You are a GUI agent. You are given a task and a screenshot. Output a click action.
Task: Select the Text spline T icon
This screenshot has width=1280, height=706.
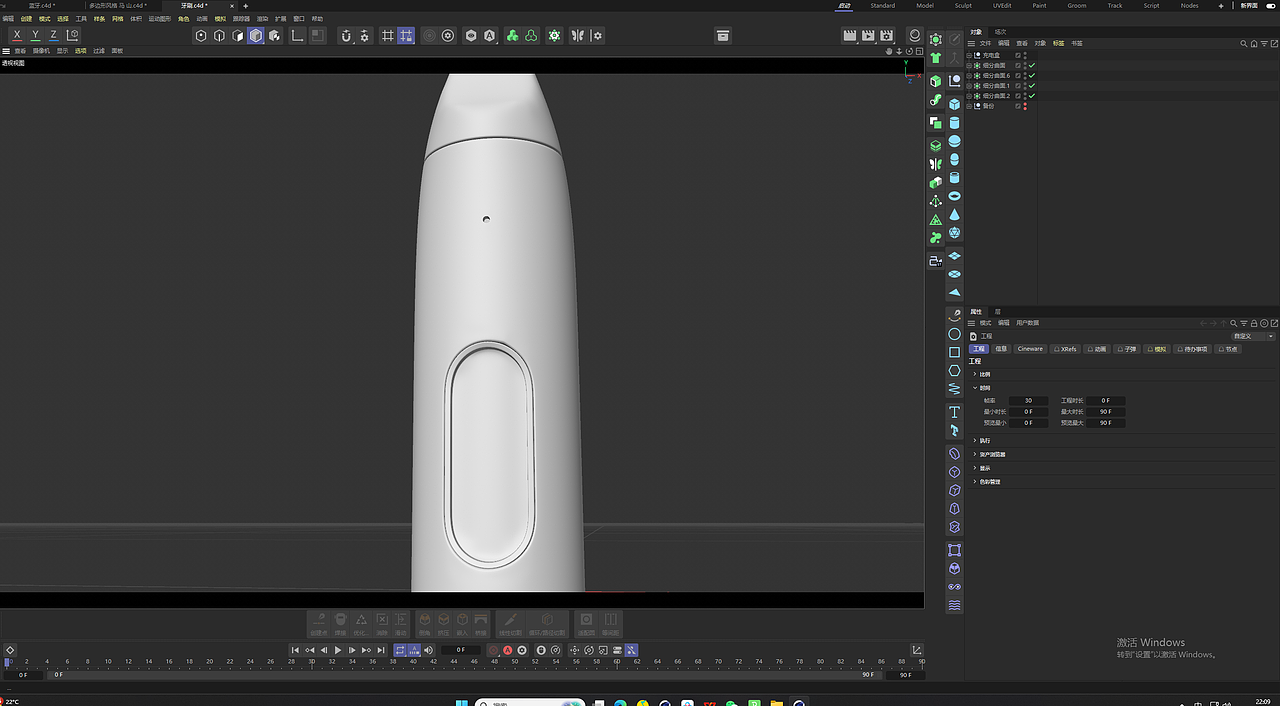[x=954, y=412]
